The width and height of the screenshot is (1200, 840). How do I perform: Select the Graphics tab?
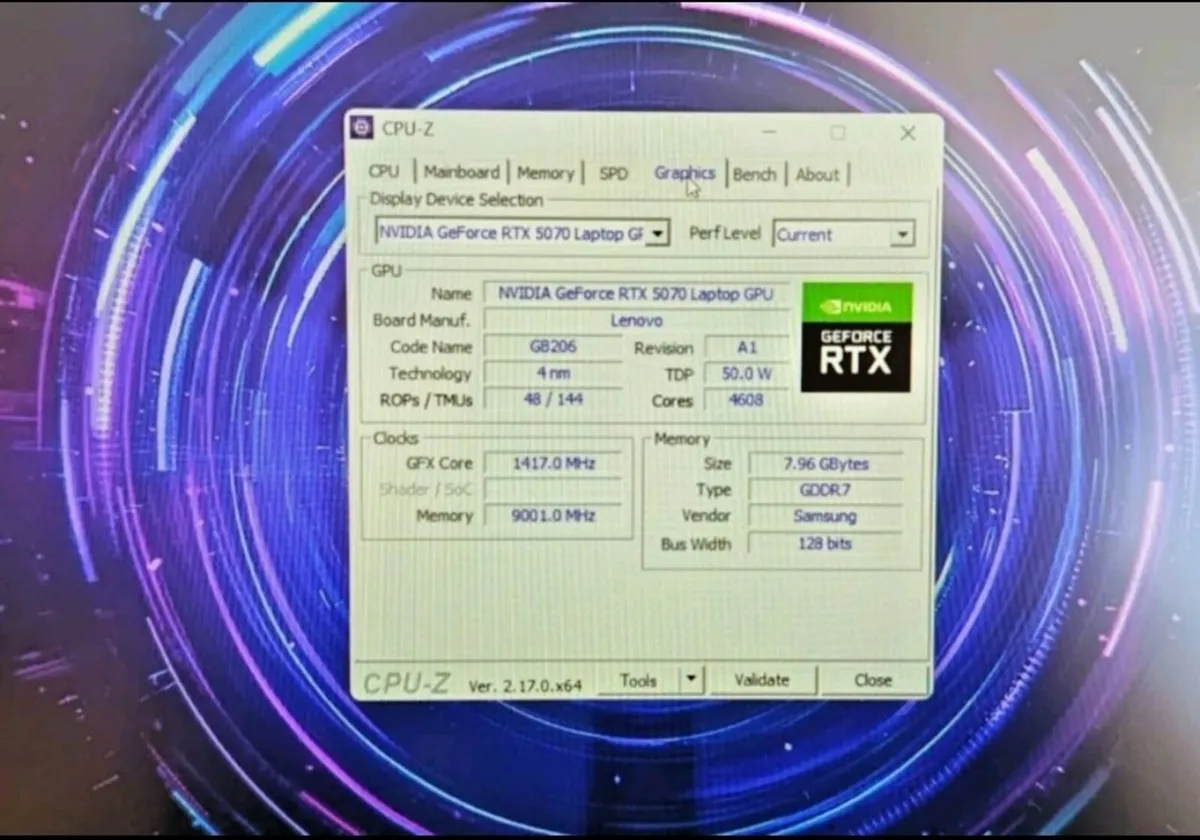pos(685,173)
